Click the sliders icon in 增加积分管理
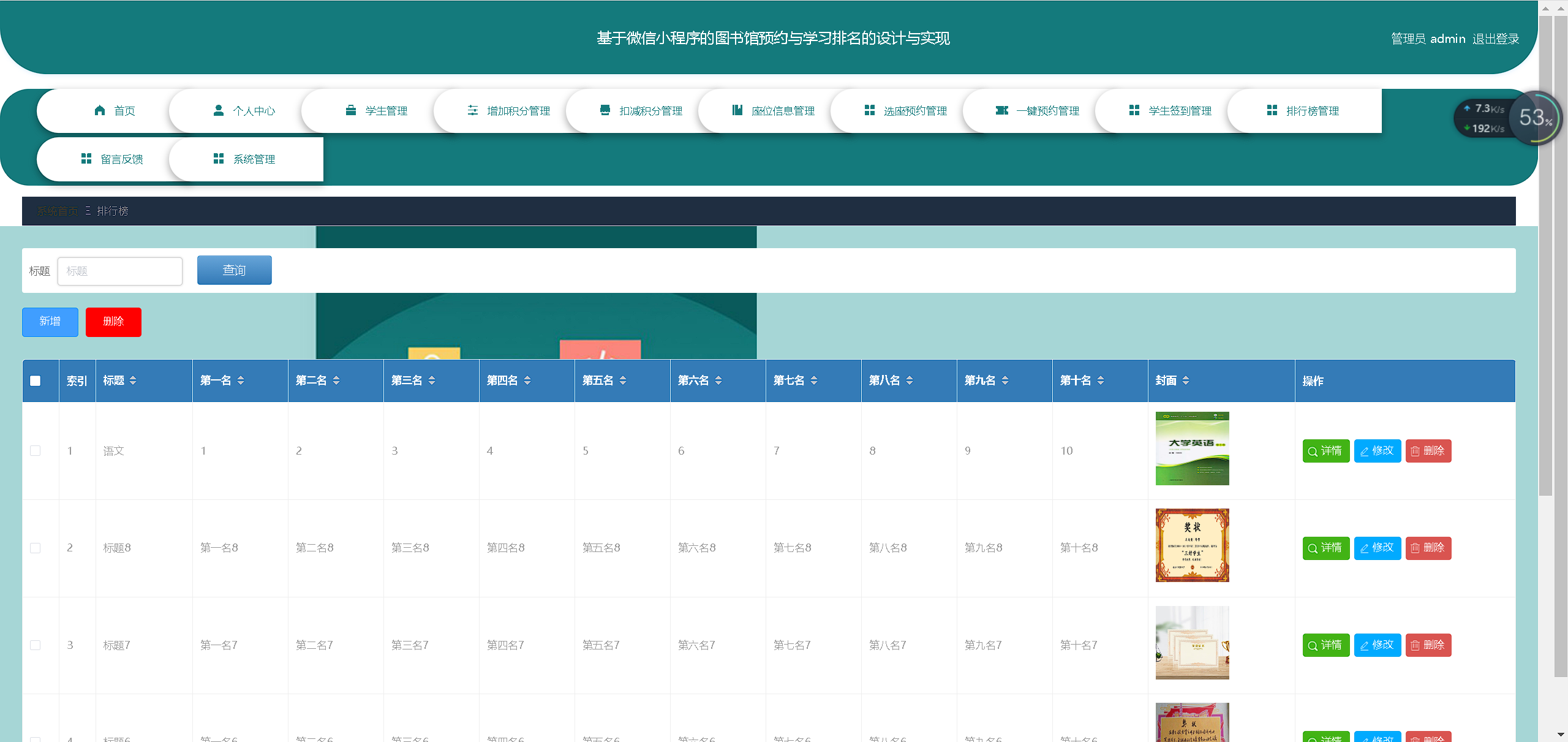This screenshot has width=1568, height=742. [x=473, y=110]
